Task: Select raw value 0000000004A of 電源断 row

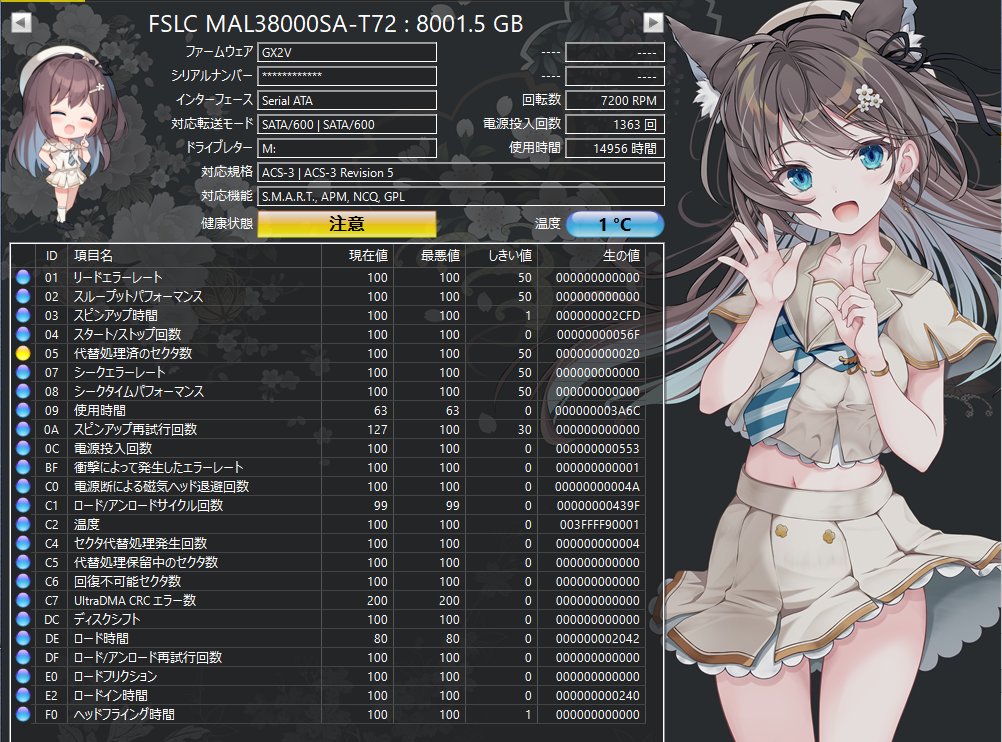Action: (x=597, y=487)
